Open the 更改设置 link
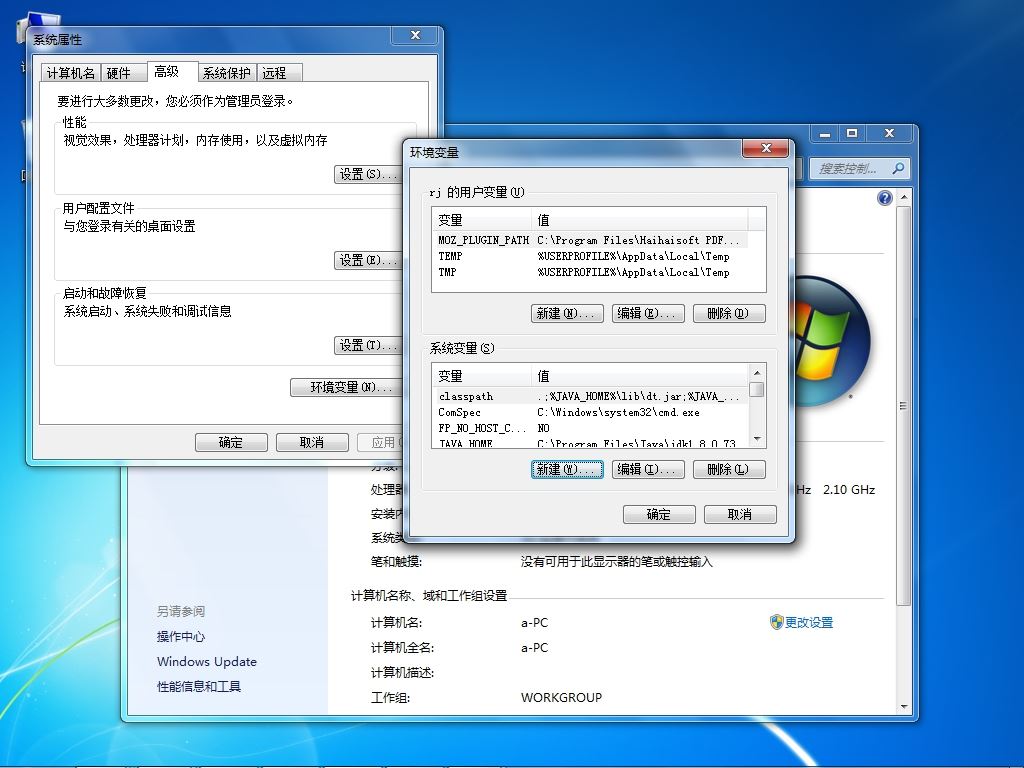1024x768 pixels. (809, 622)
